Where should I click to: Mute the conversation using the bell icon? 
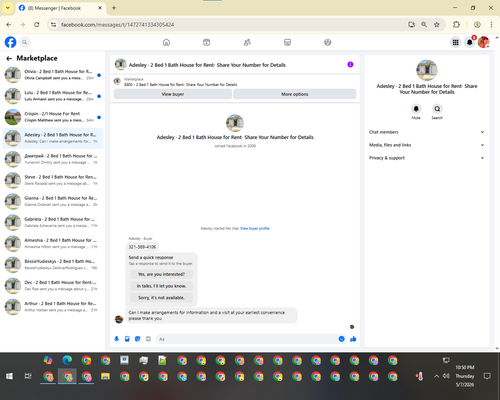[x=416, y=109]
